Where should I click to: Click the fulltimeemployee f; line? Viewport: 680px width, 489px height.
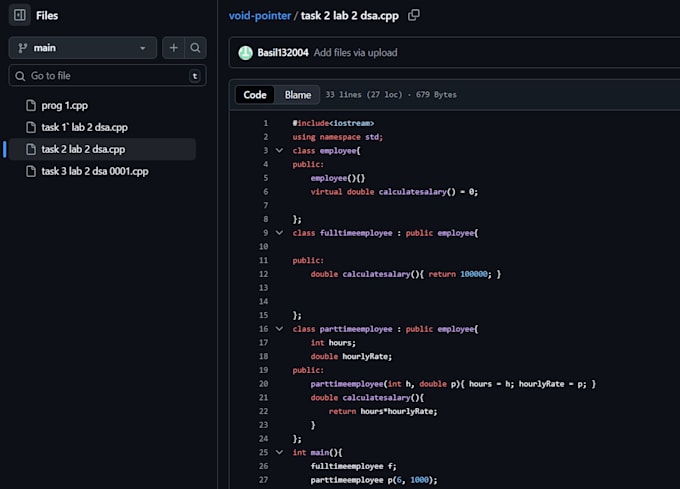(353, 466)
